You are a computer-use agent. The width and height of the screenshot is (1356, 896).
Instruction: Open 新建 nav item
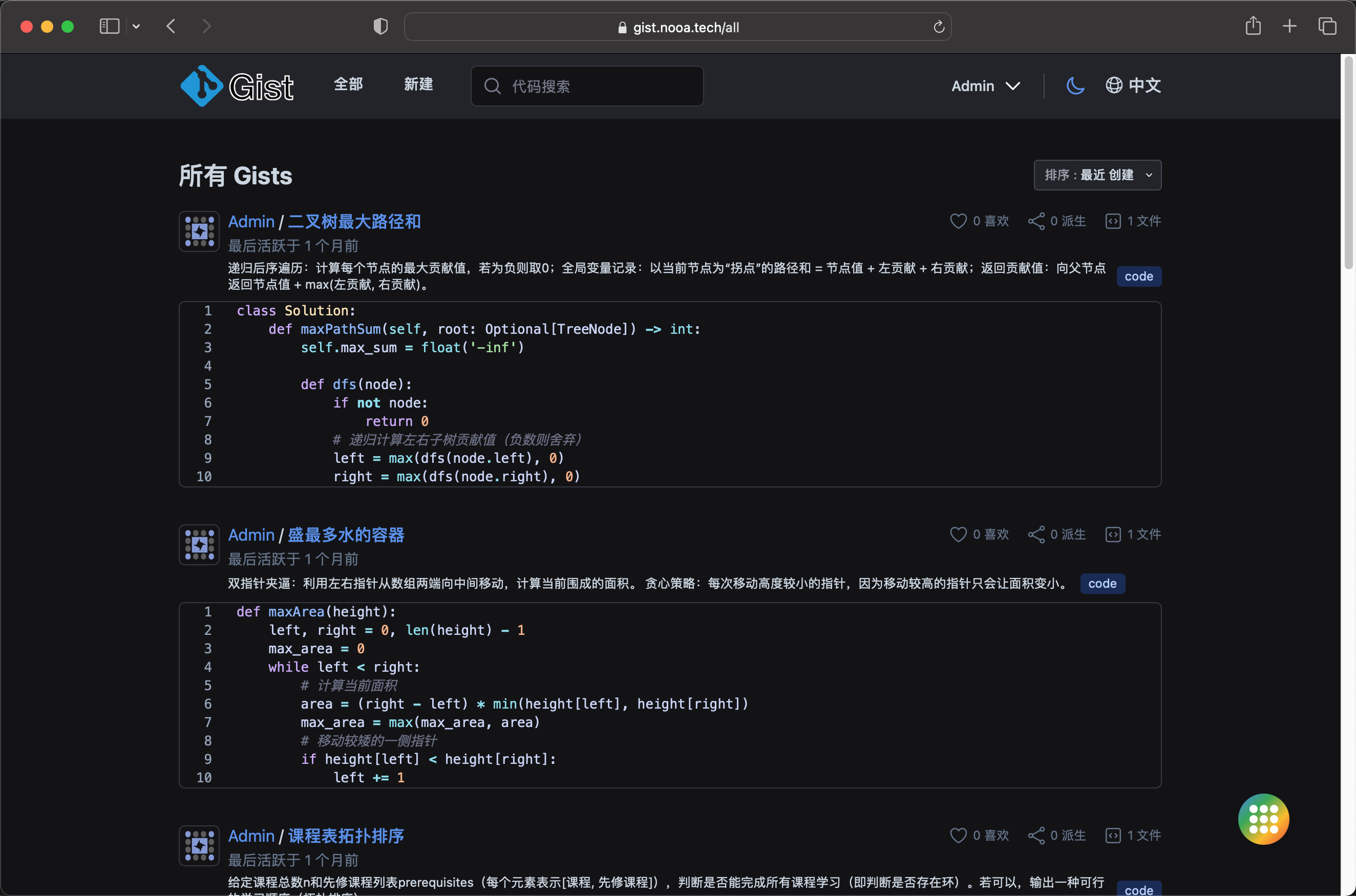(x=418, y=84)
